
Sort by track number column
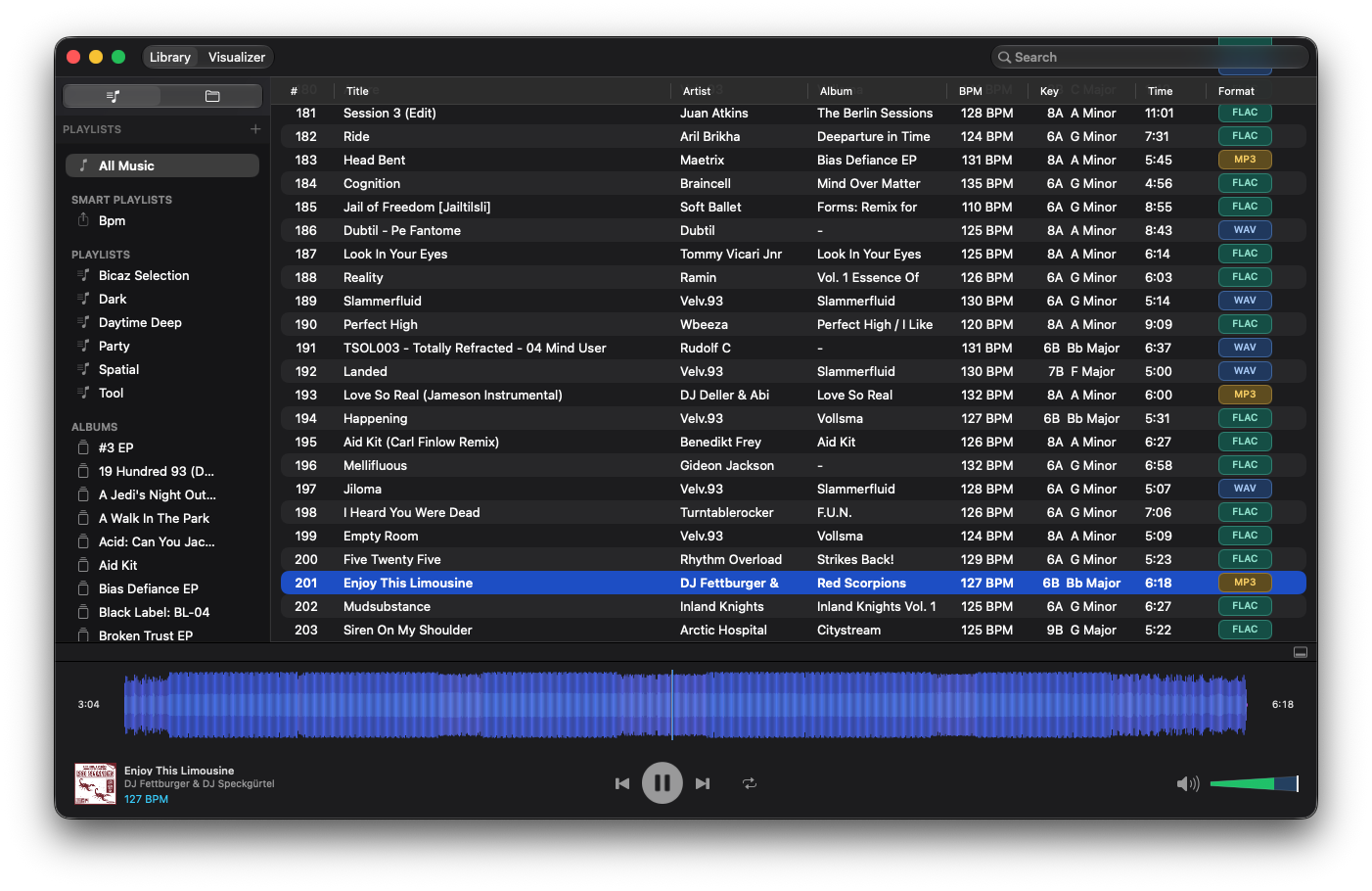point(294,91)
